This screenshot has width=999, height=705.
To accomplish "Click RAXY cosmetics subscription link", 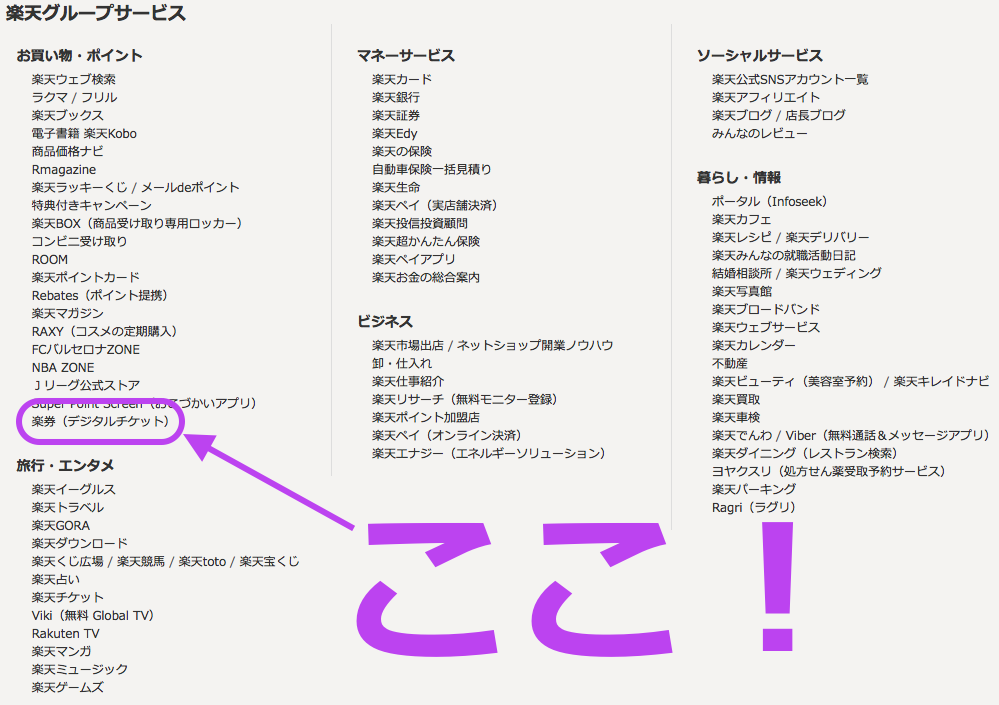I will point(104,332).
